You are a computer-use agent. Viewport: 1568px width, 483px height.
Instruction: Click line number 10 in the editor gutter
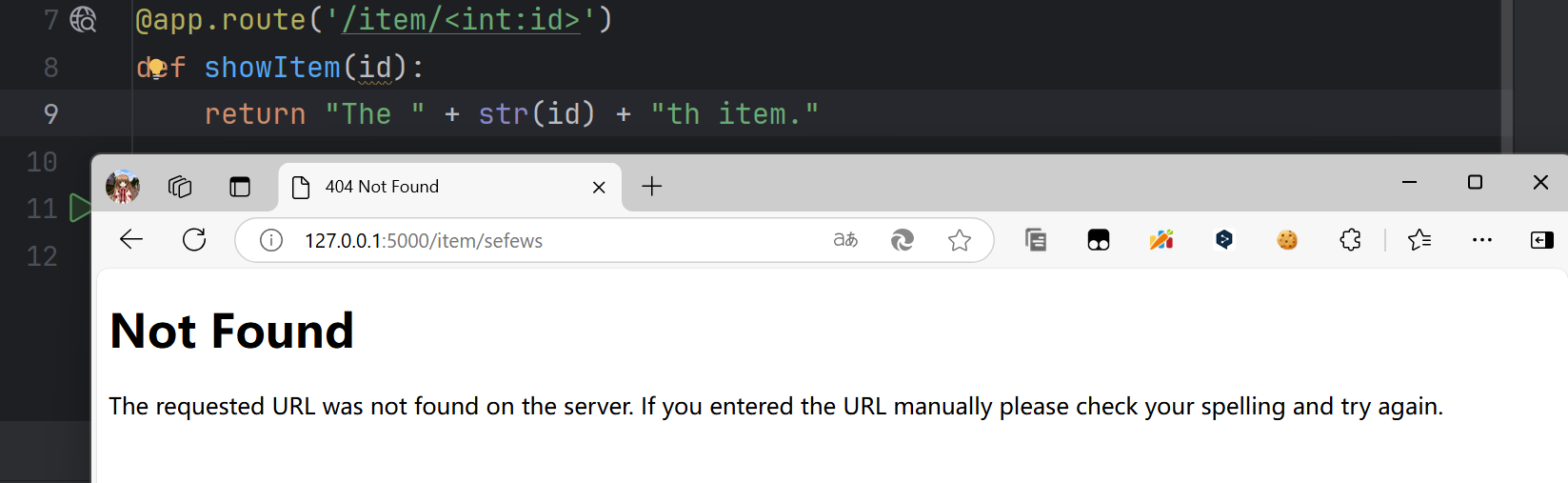coord(42,162)
